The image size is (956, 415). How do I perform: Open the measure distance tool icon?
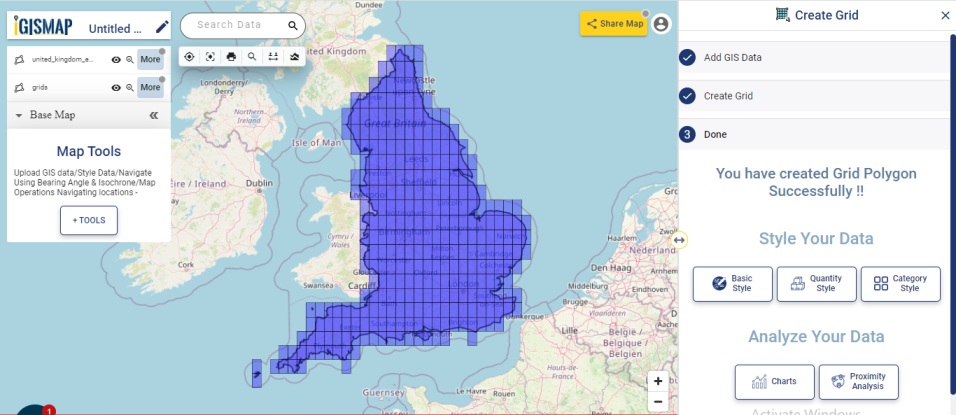[x=273, y=57]
